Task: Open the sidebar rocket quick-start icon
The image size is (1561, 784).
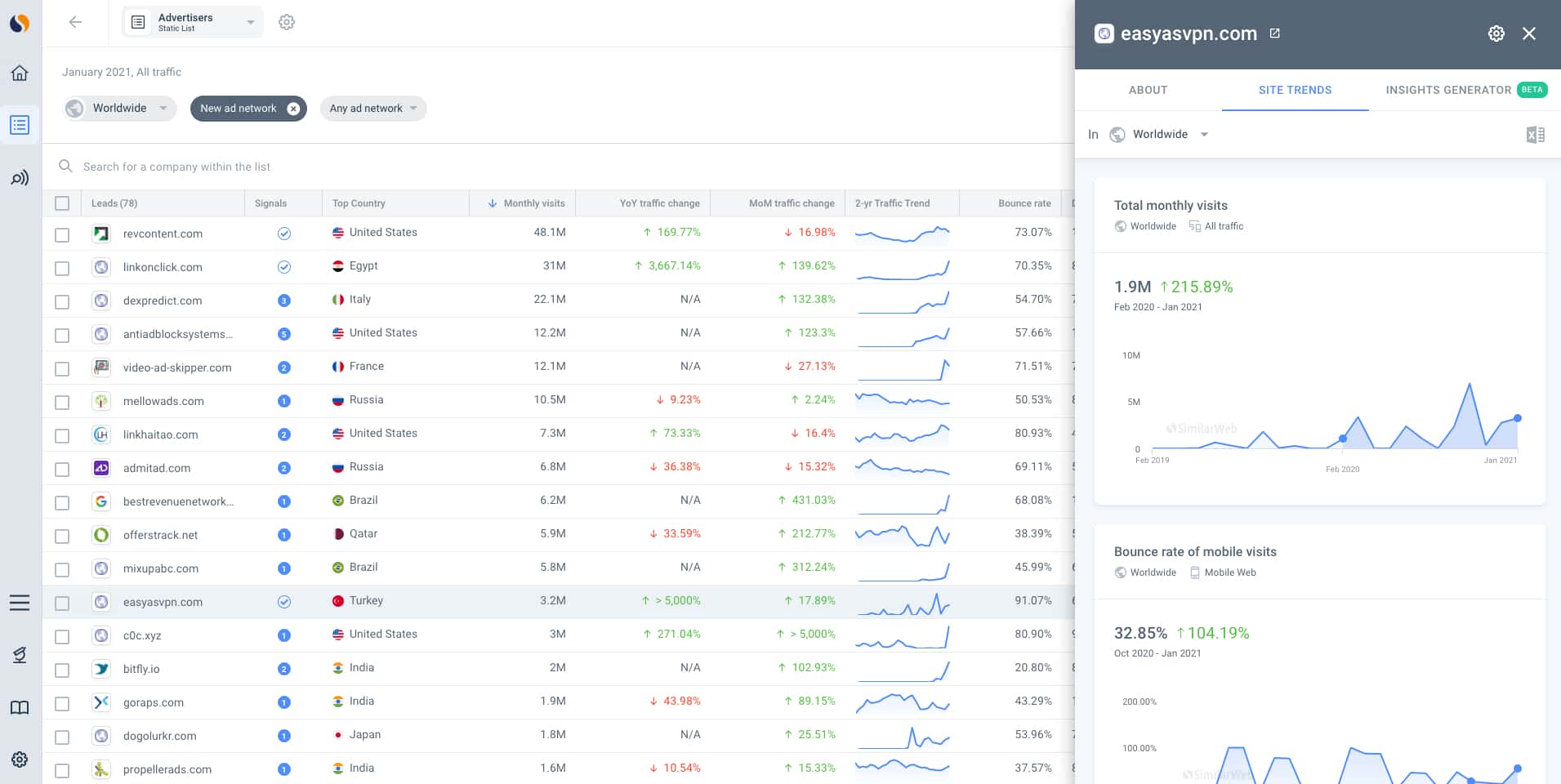Action: [x=20, y=655]
